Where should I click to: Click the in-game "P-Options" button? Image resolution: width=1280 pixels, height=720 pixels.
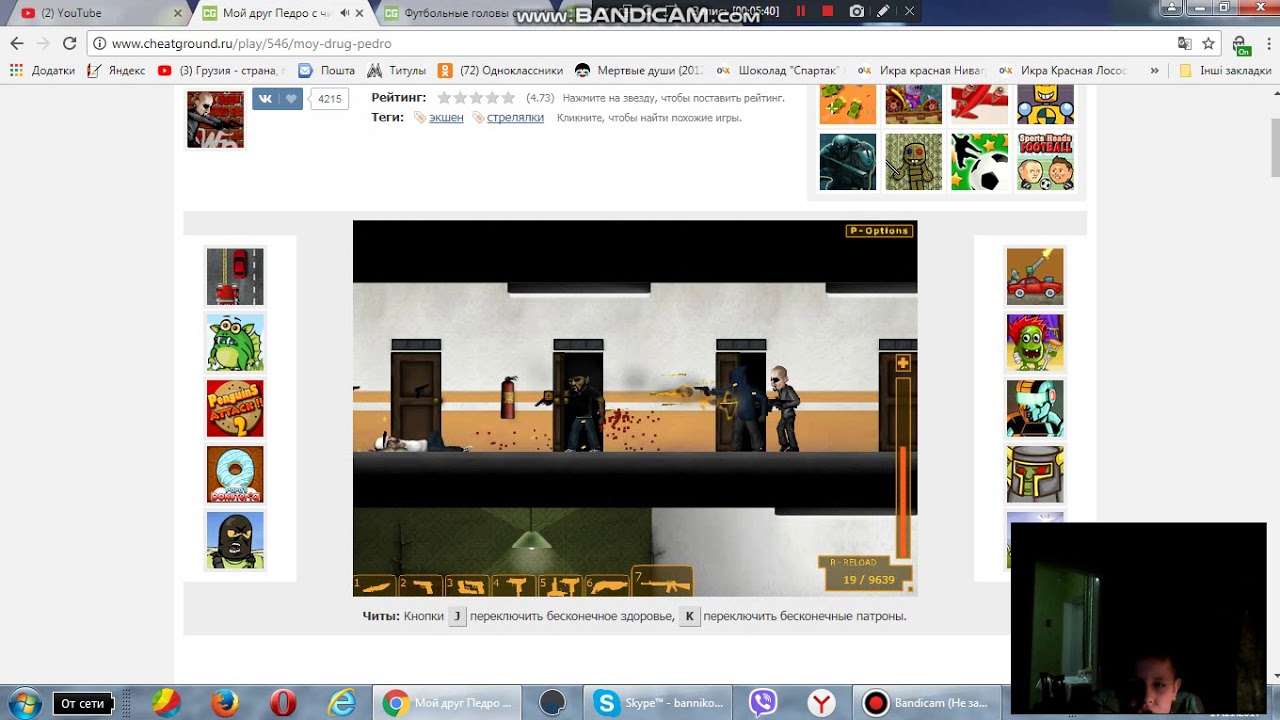click(879, 231)
